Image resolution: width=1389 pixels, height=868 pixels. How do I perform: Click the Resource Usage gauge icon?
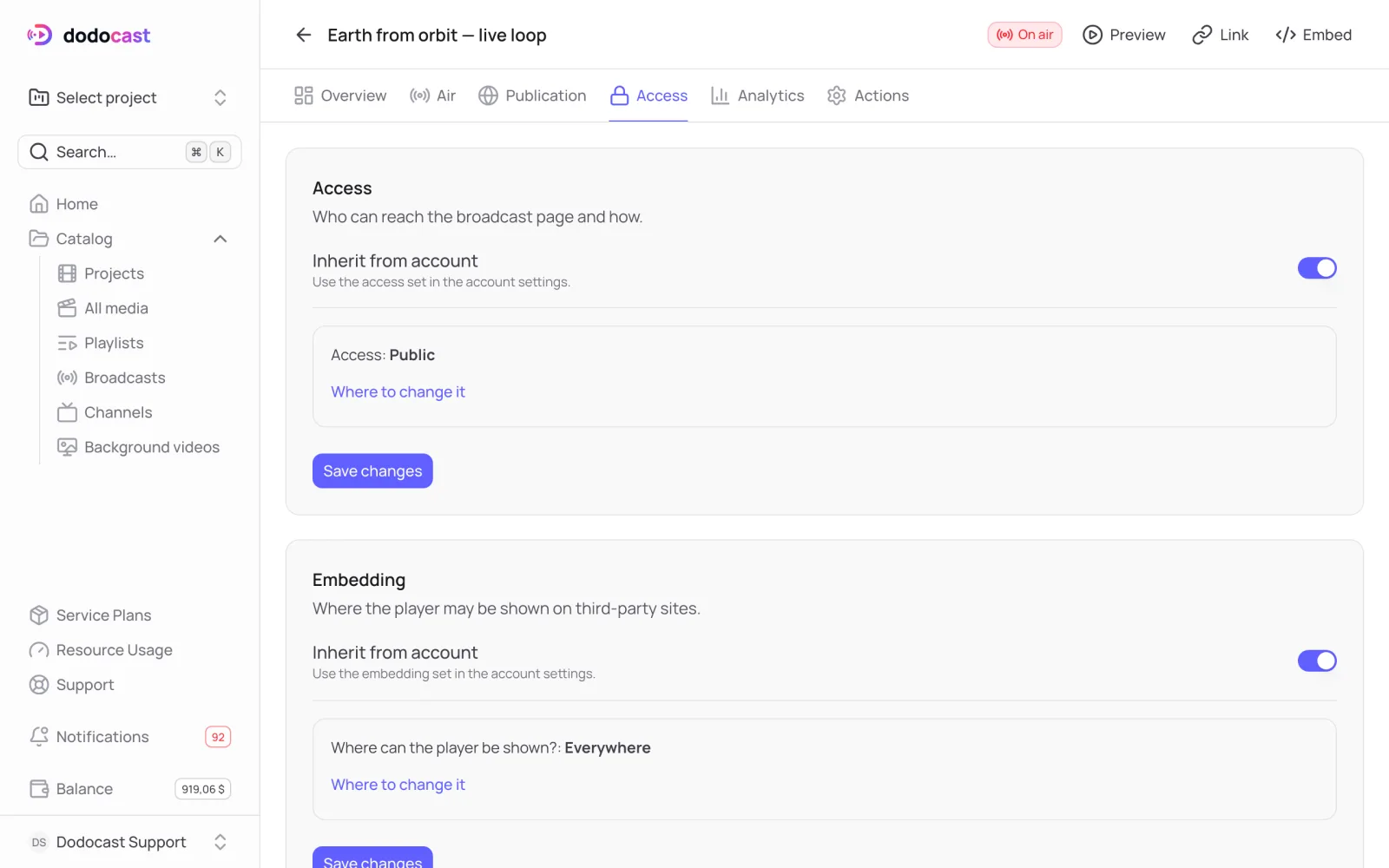pos(39,650)
